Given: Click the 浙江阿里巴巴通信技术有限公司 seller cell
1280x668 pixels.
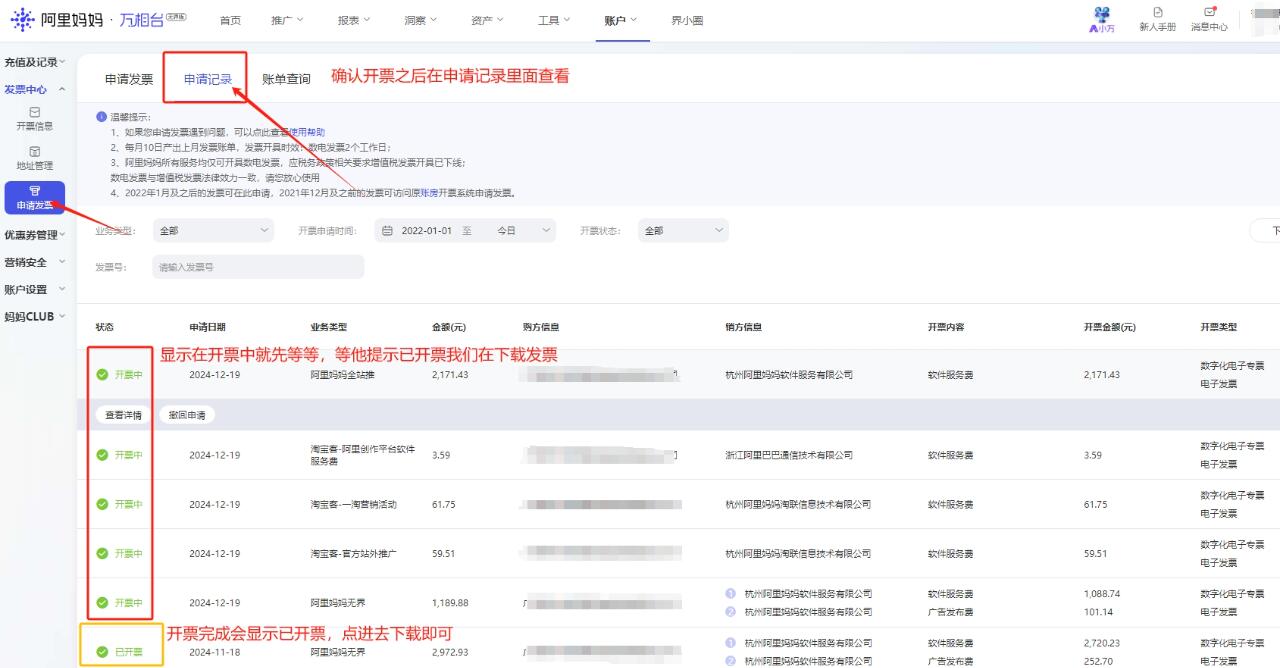Looking at the screenshot, I should pos(790,455).
